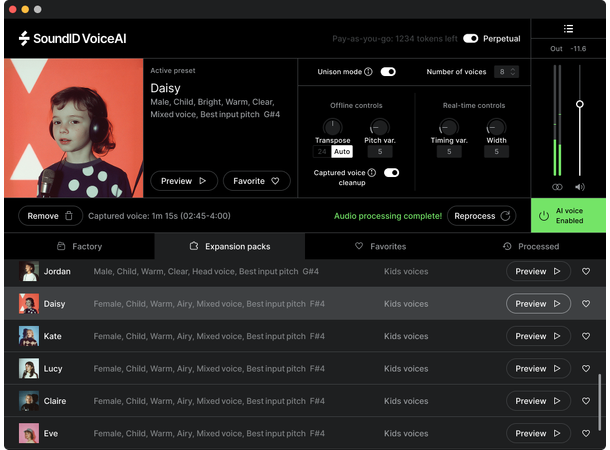Click the Reprocess button
Image resolution: width=610 pixels, height=450 pixels.
click(482, 216)
